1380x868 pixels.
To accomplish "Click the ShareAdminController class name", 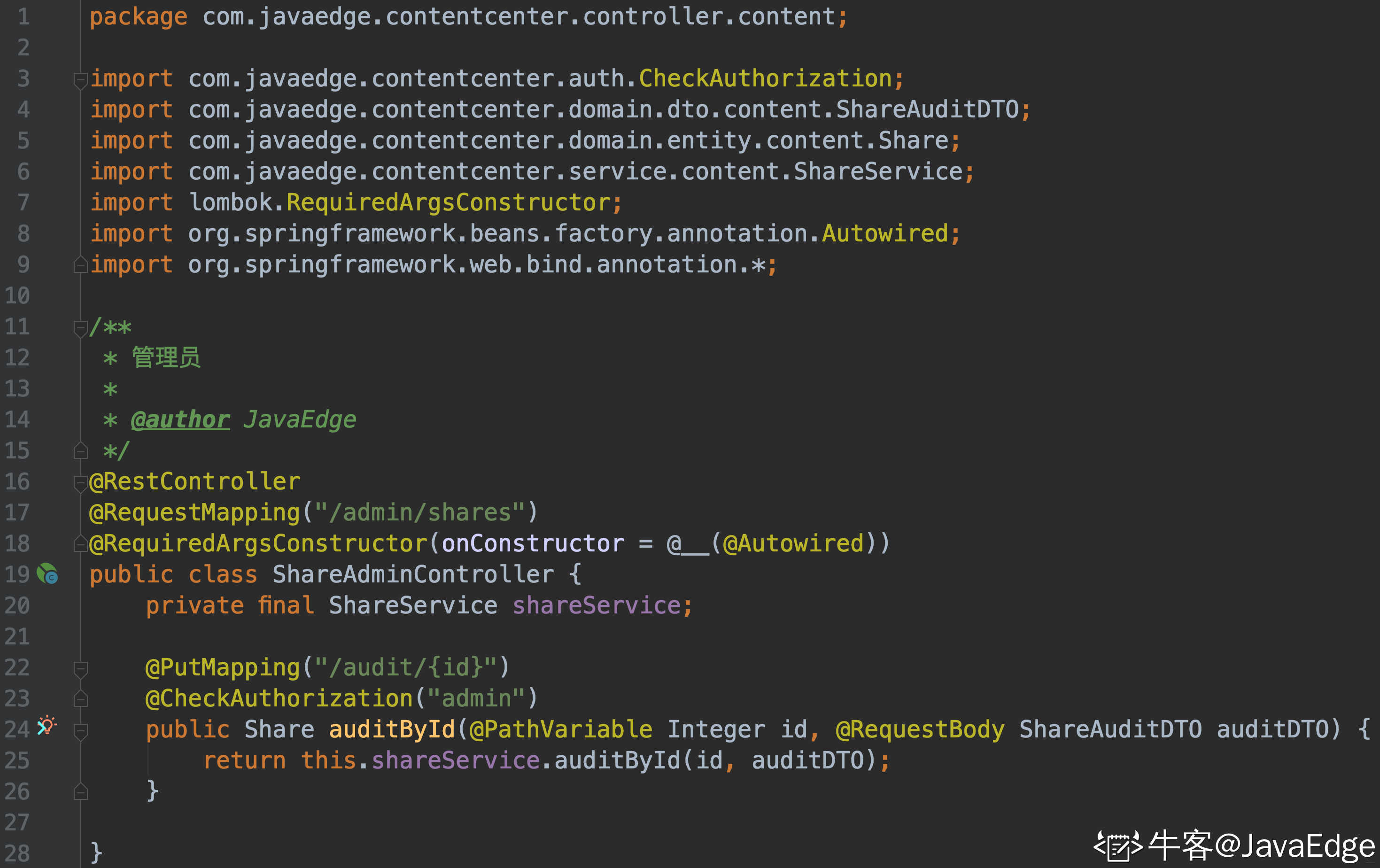I will pos(412,574).
